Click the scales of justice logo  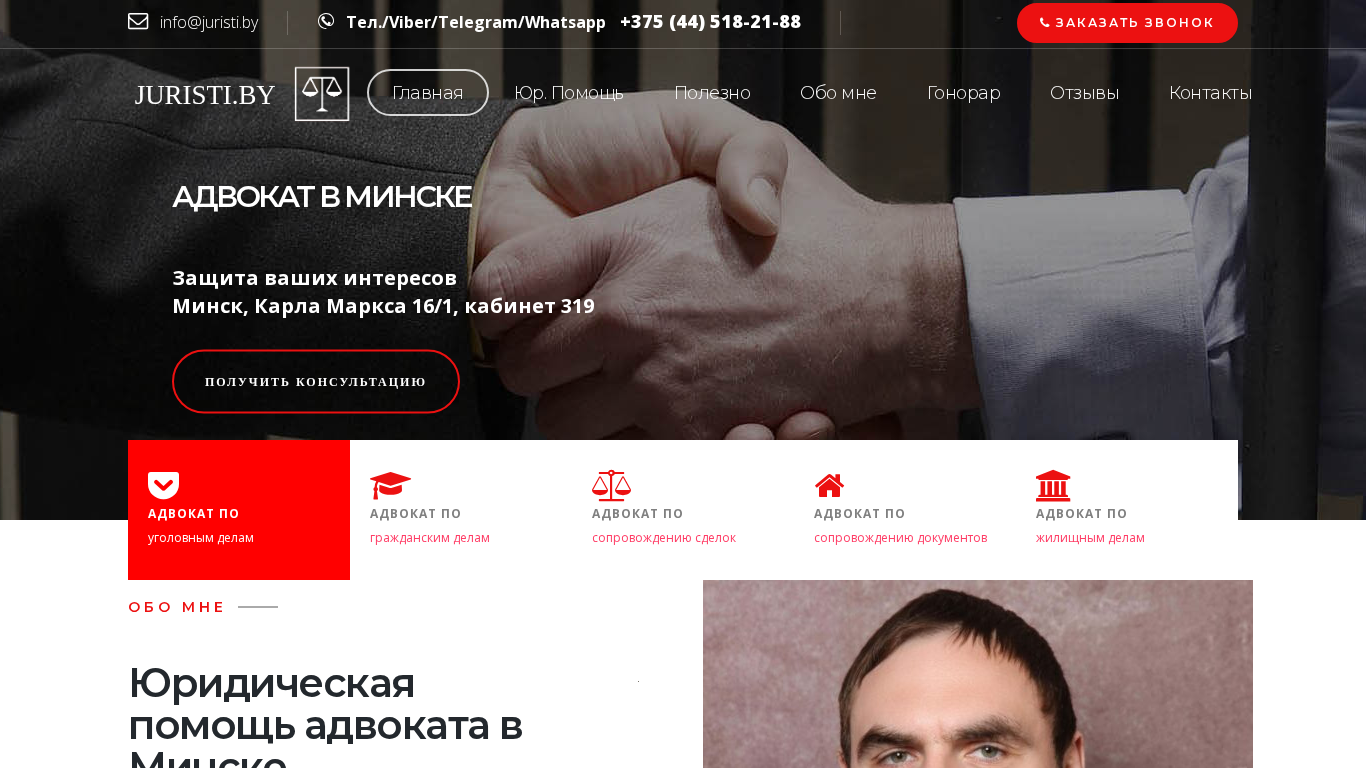point(322,94)
